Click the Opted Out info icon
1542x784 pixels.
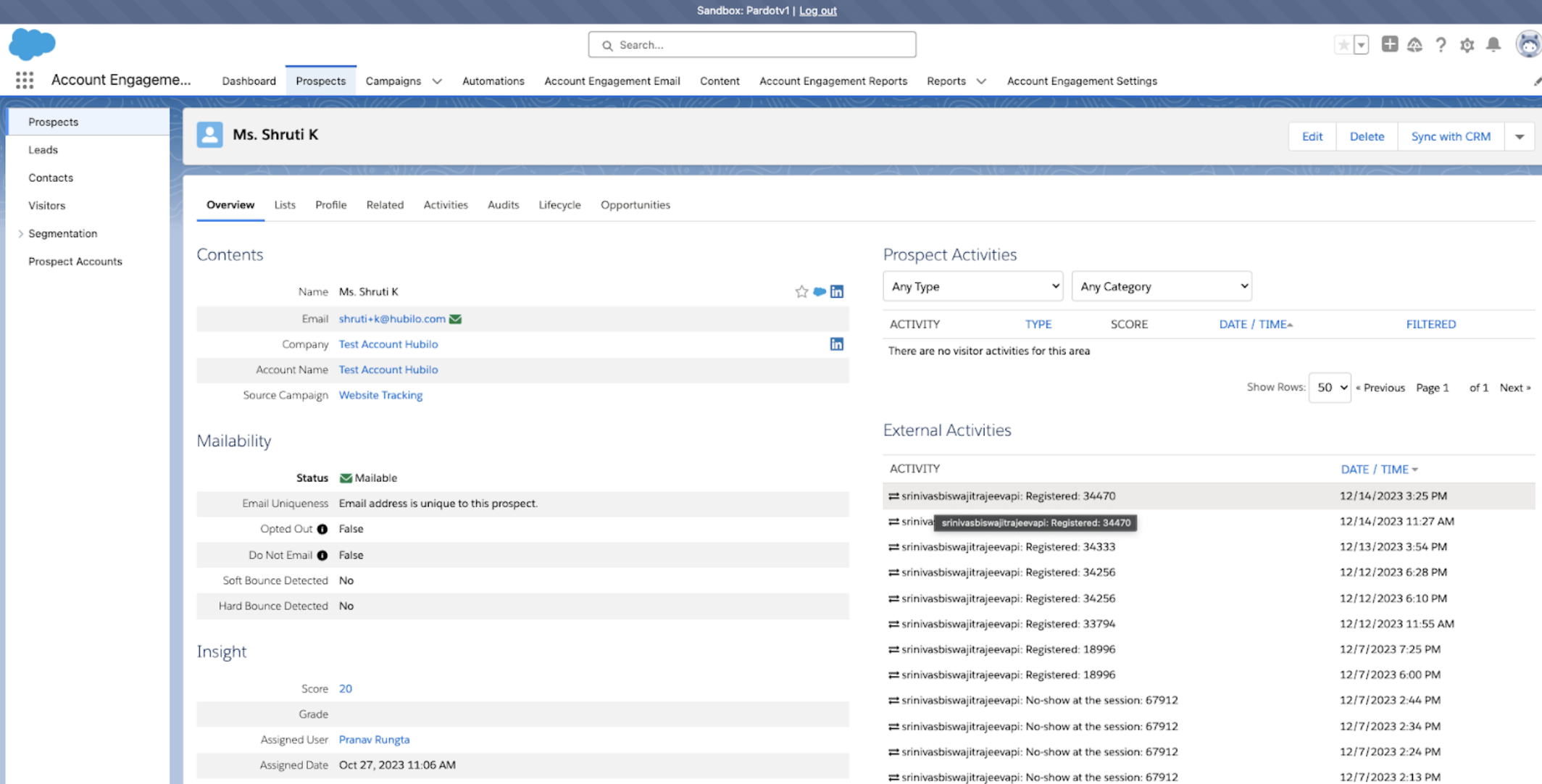click(322, 529)
